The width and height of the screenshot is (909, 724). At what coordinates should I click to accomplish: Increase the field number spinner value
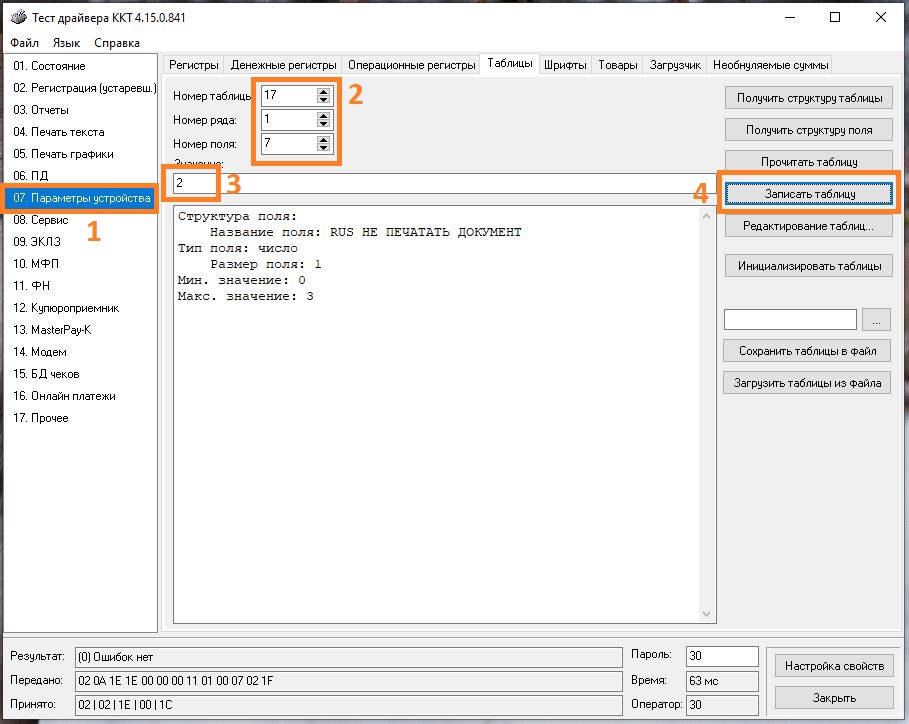[x=323, y=139]
